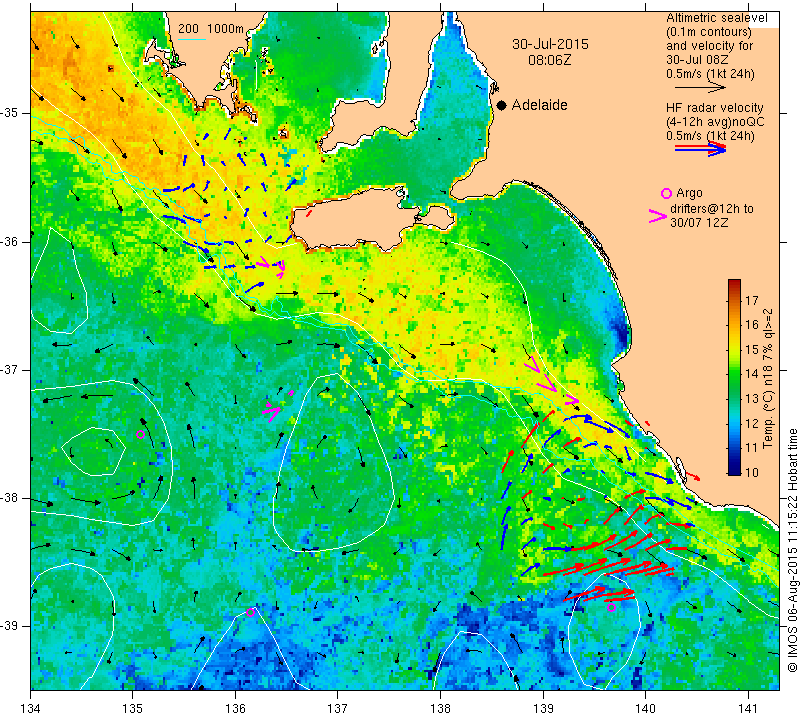The image size is (800, 720).
Task: Click the altimetric velocity black legend arrow
Action: click(x=700, y=87)
